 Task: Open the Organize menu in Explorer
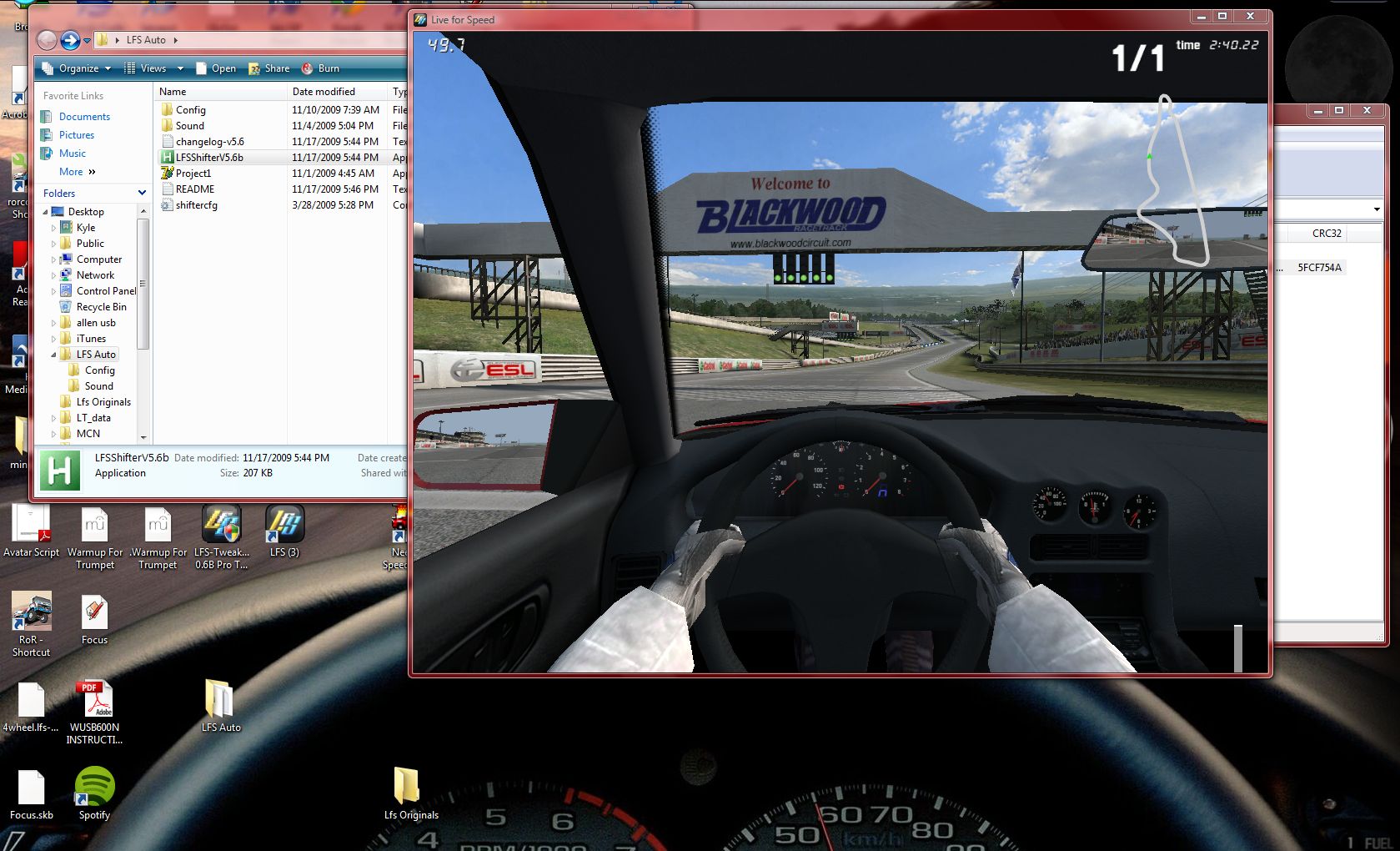pyautogui.click(x=76, y=68)
